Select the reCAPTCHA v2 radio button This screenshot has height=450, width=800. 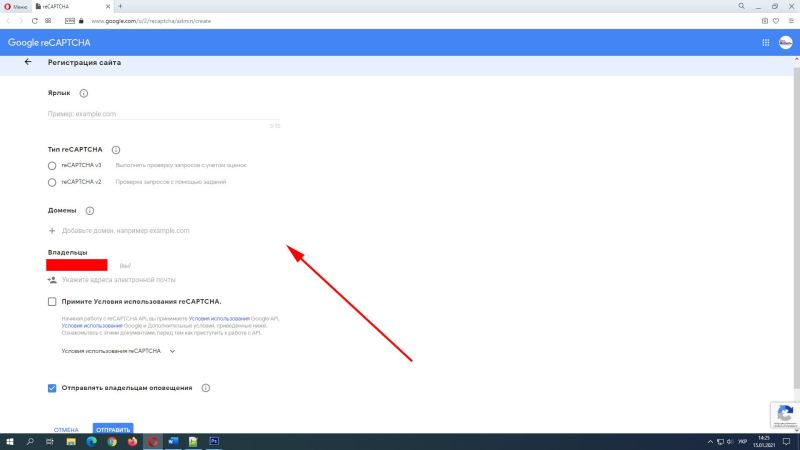point(52,183)
